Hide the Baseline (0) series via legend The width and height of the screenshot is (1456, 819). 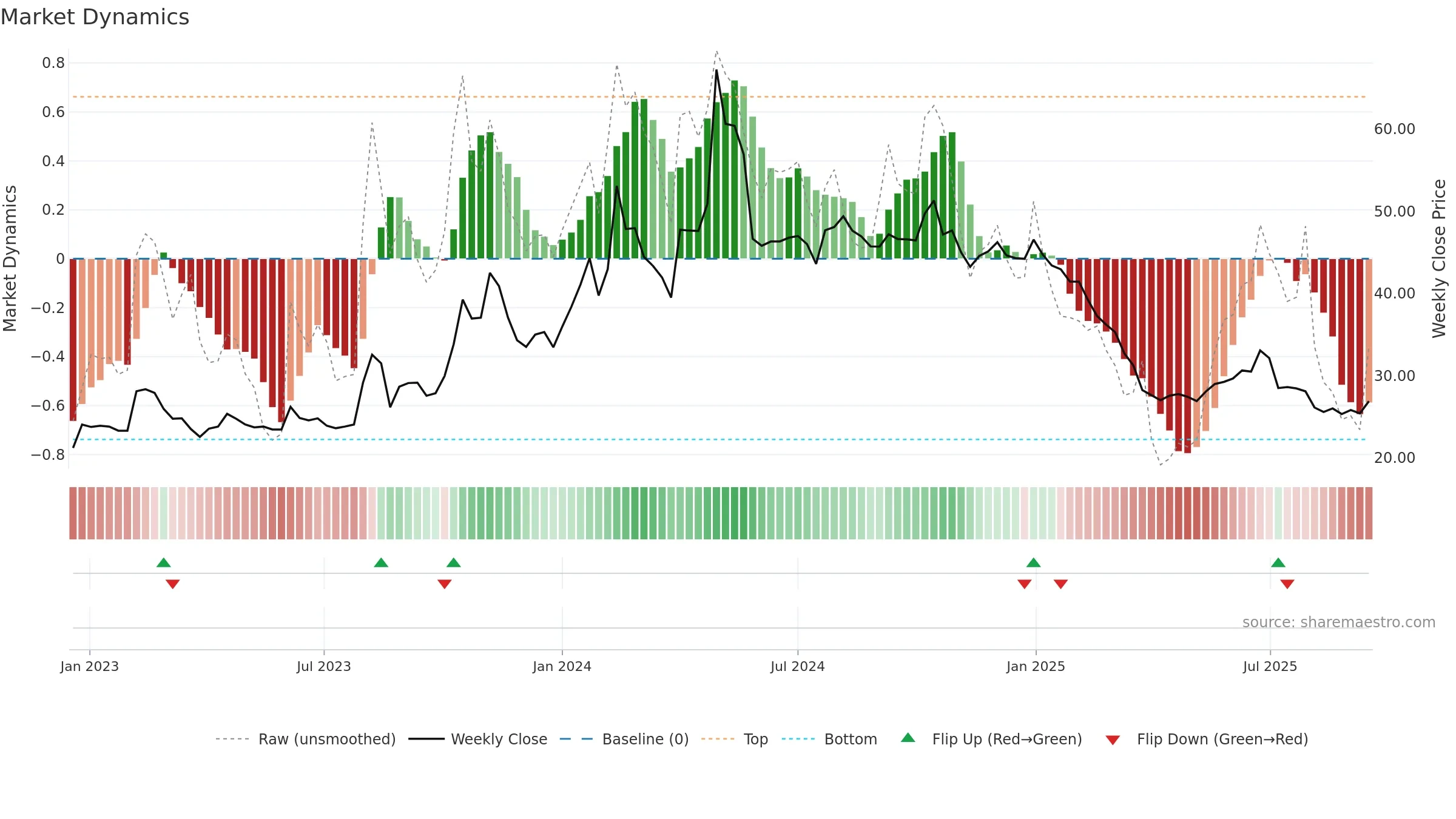624,739
